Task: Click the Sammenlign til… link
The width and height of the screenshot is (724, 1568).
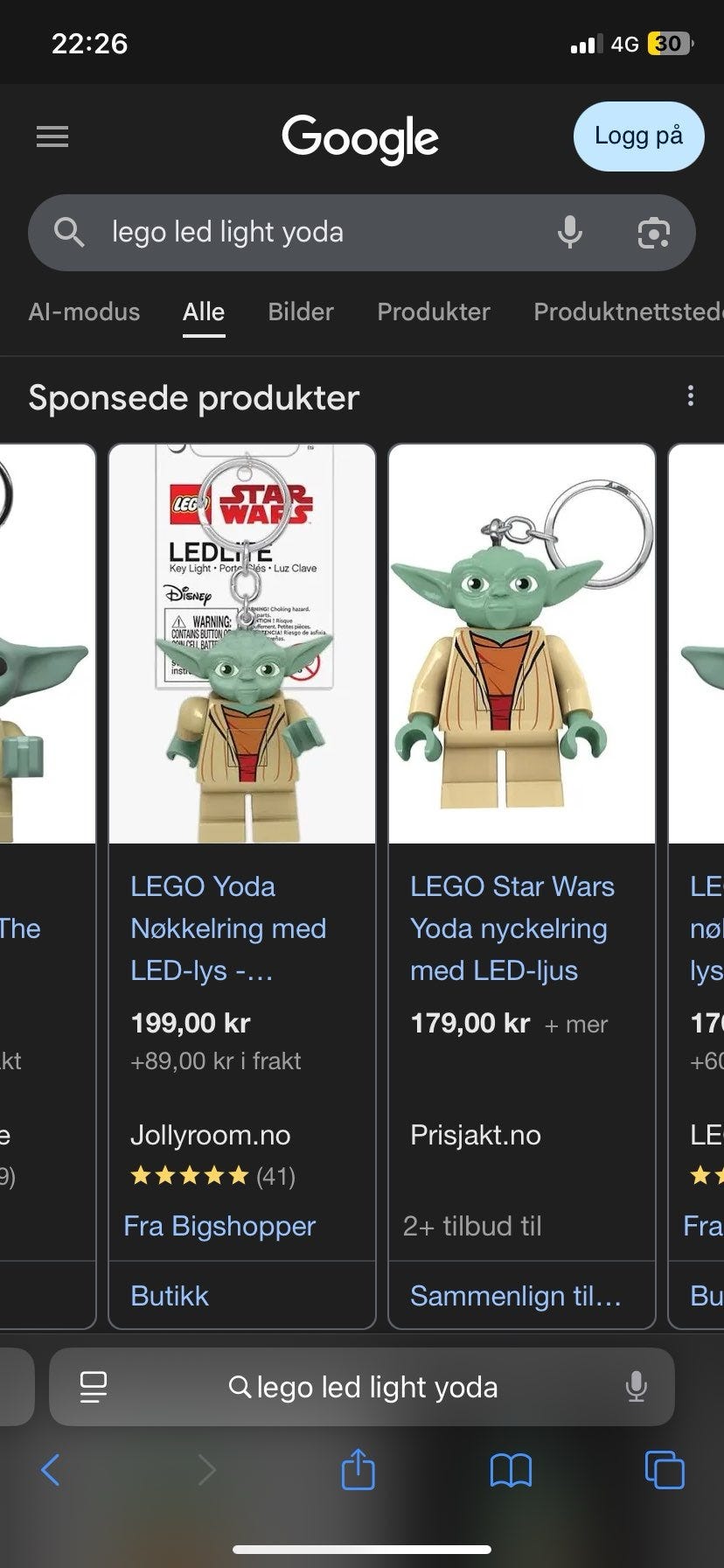Action: coord(516,1296)
